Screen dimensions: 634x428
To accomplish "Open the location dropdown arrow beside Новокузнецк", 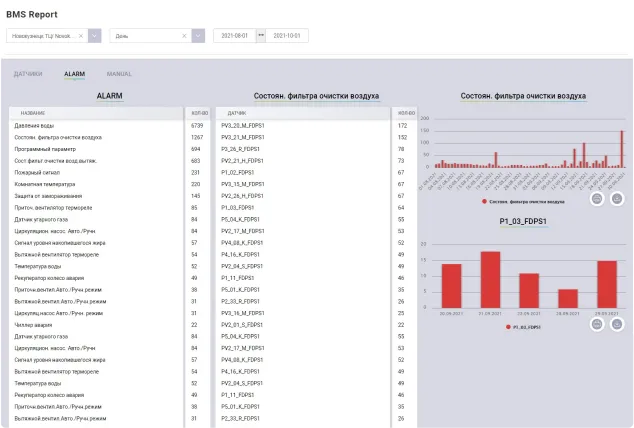I will (96, 35).
